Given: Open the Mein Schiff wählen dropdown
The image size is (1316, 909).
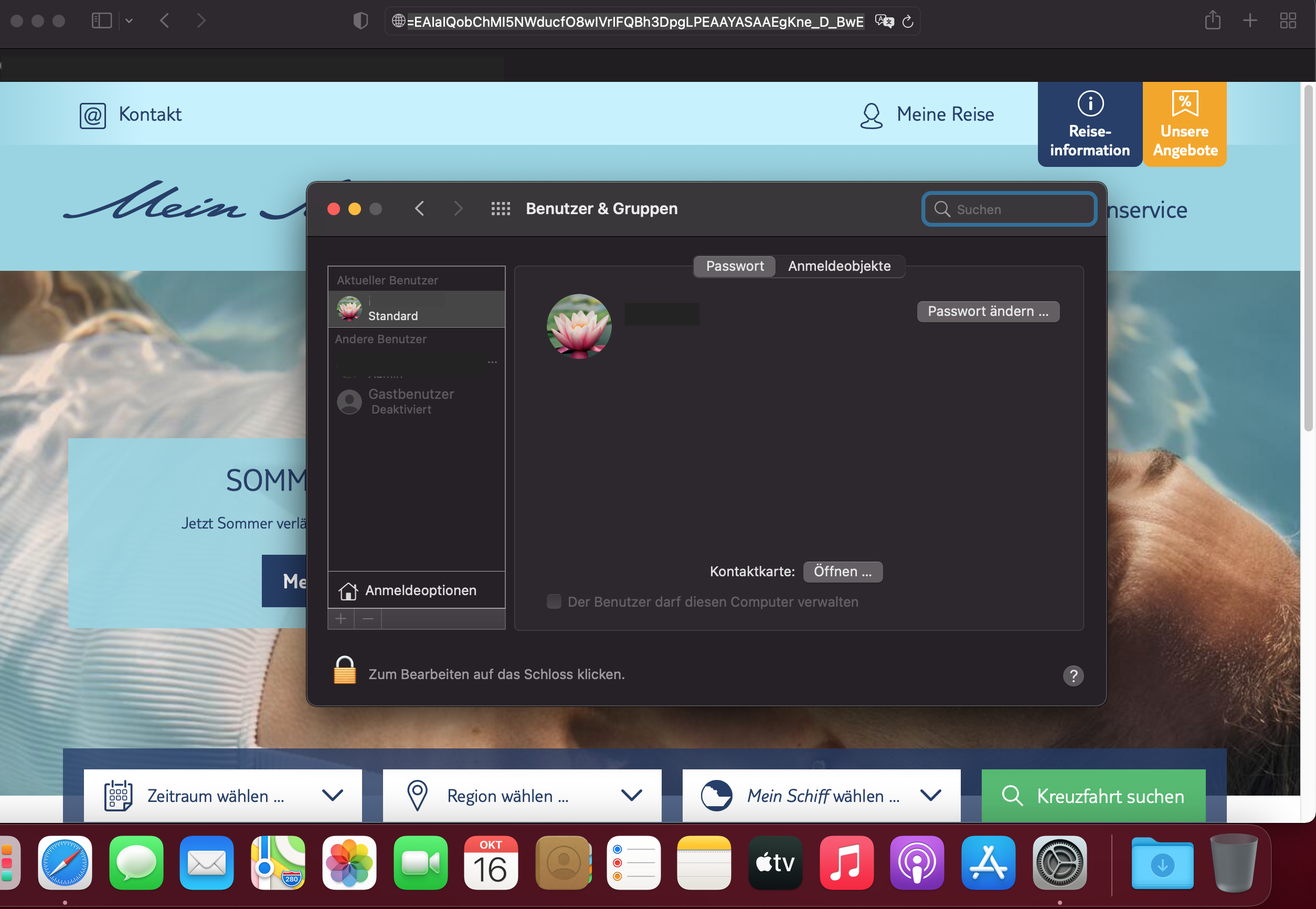Looking at the screenshot, I should point(821,796).
